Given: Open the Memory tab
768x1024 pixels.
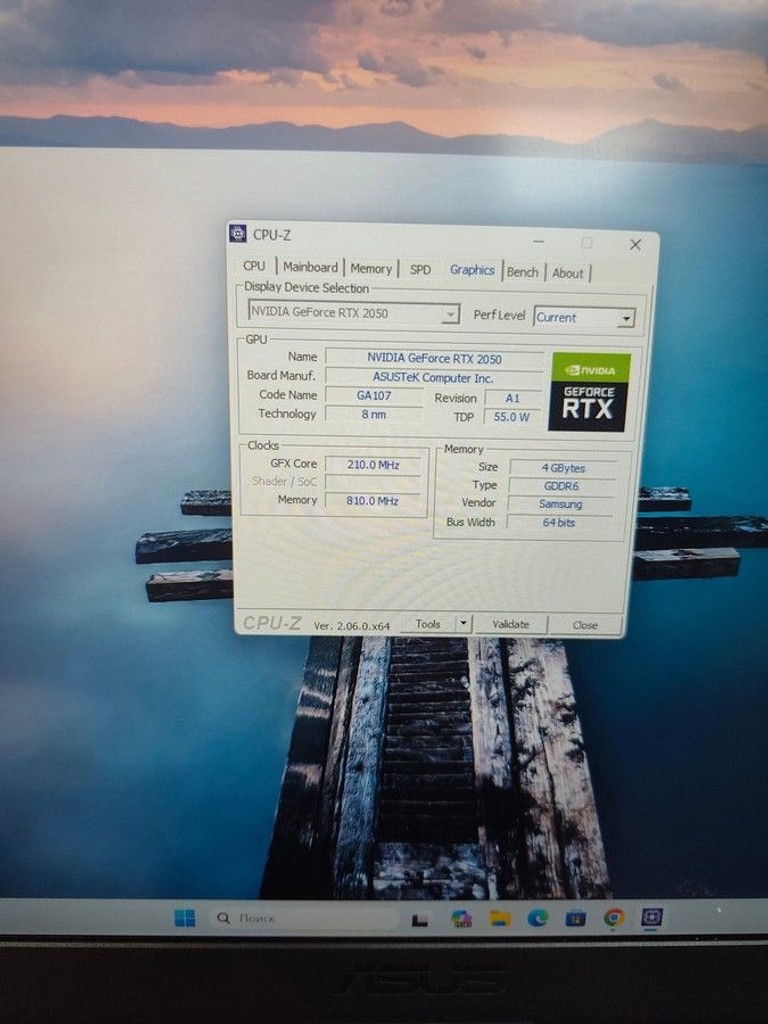Looking at the screenshot, I should (x=371, y=268).
